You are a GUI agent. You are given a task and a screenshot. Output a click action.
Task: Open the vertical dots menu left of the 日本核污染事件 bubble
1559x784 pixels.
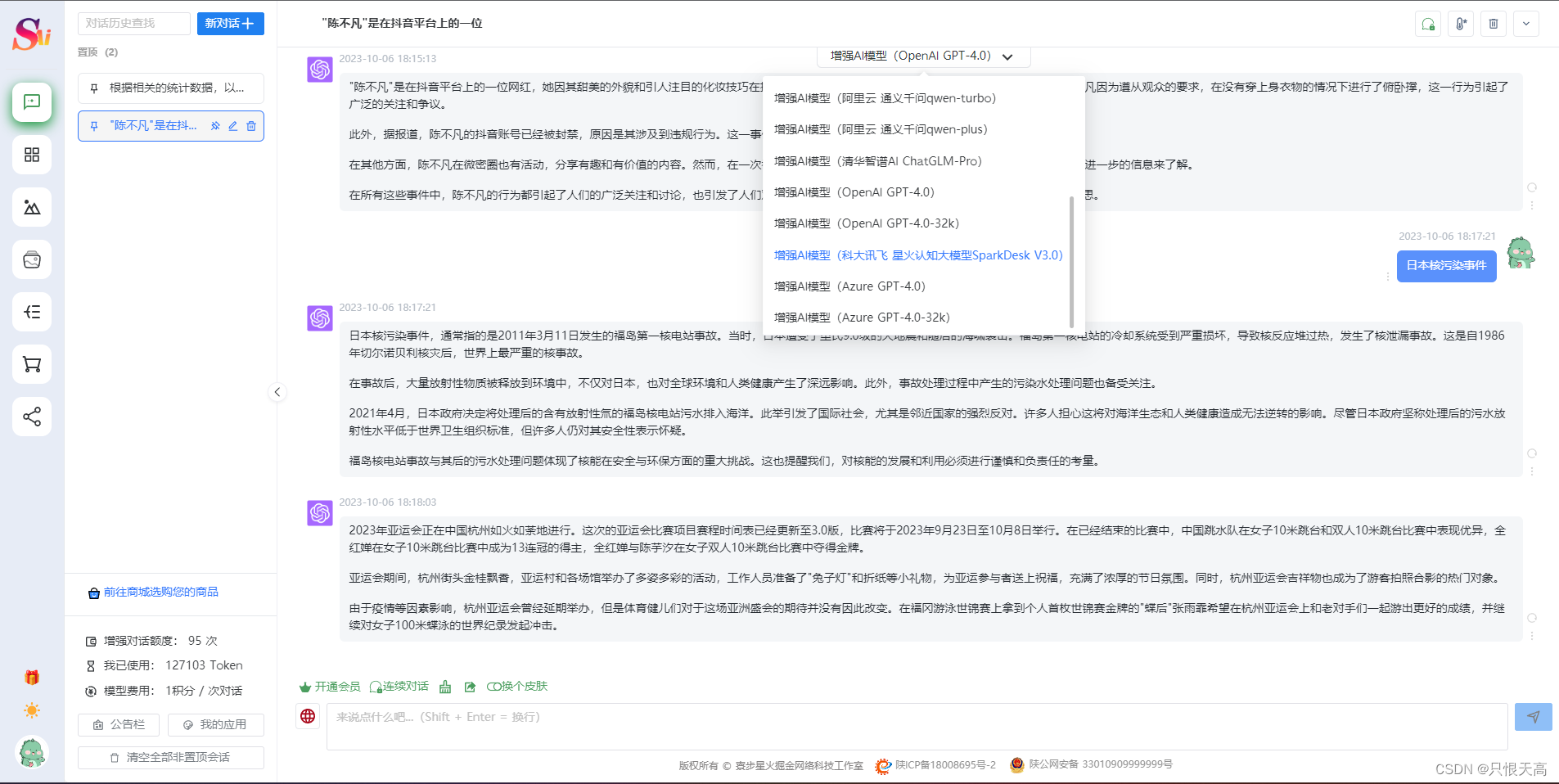1388,277
